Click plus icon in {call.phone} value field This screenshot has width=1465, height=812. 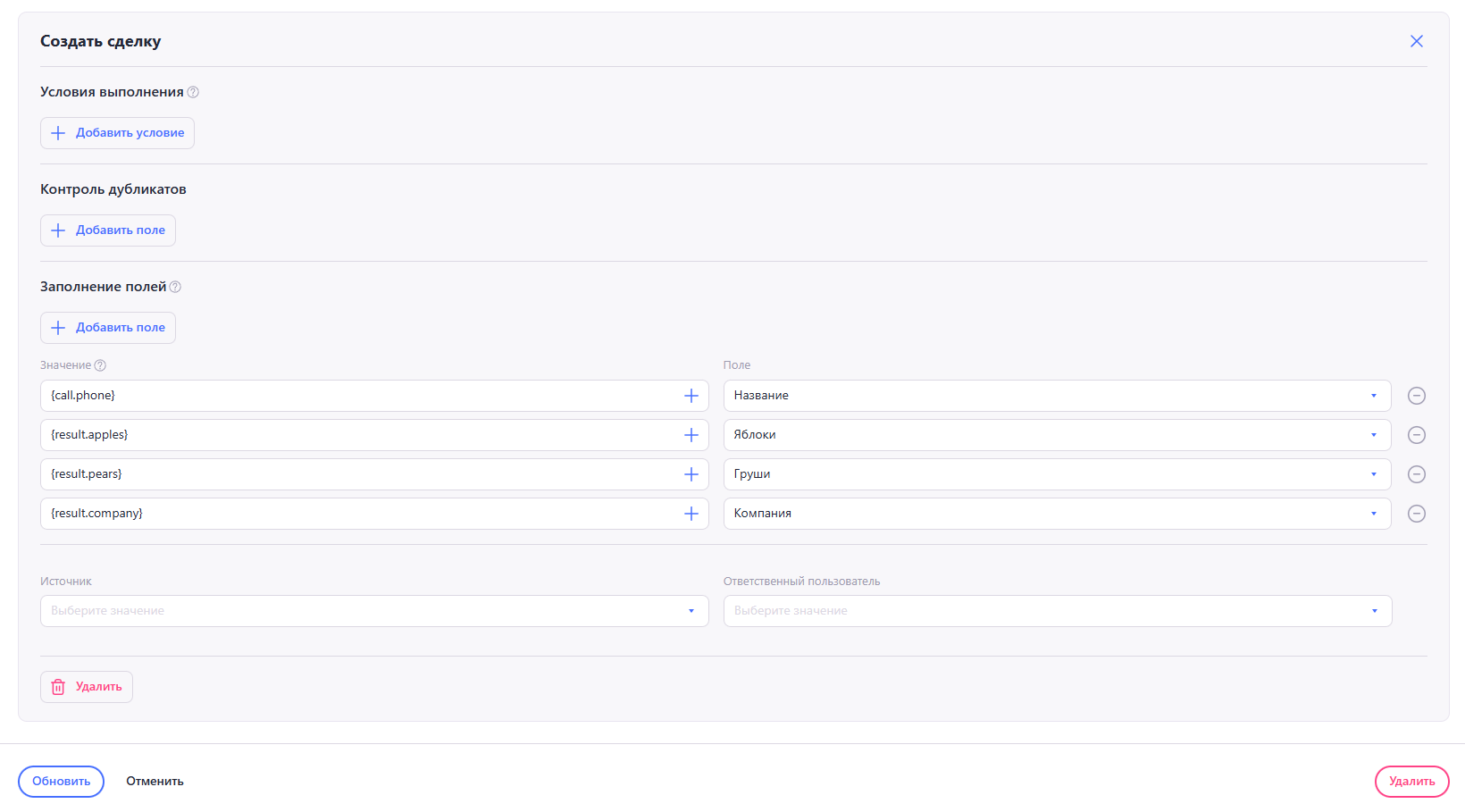691,396
